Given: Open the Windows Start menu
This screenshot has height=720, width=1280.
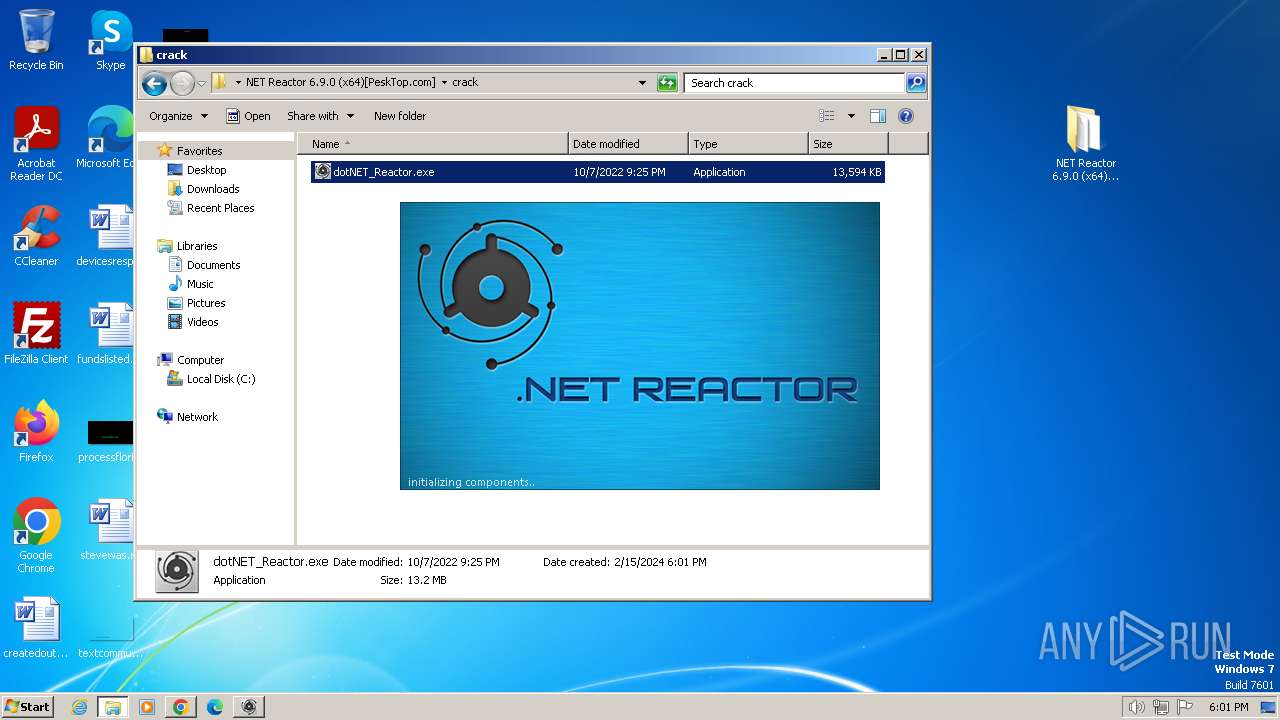Looking at the screenshot, I should point(28,706).
